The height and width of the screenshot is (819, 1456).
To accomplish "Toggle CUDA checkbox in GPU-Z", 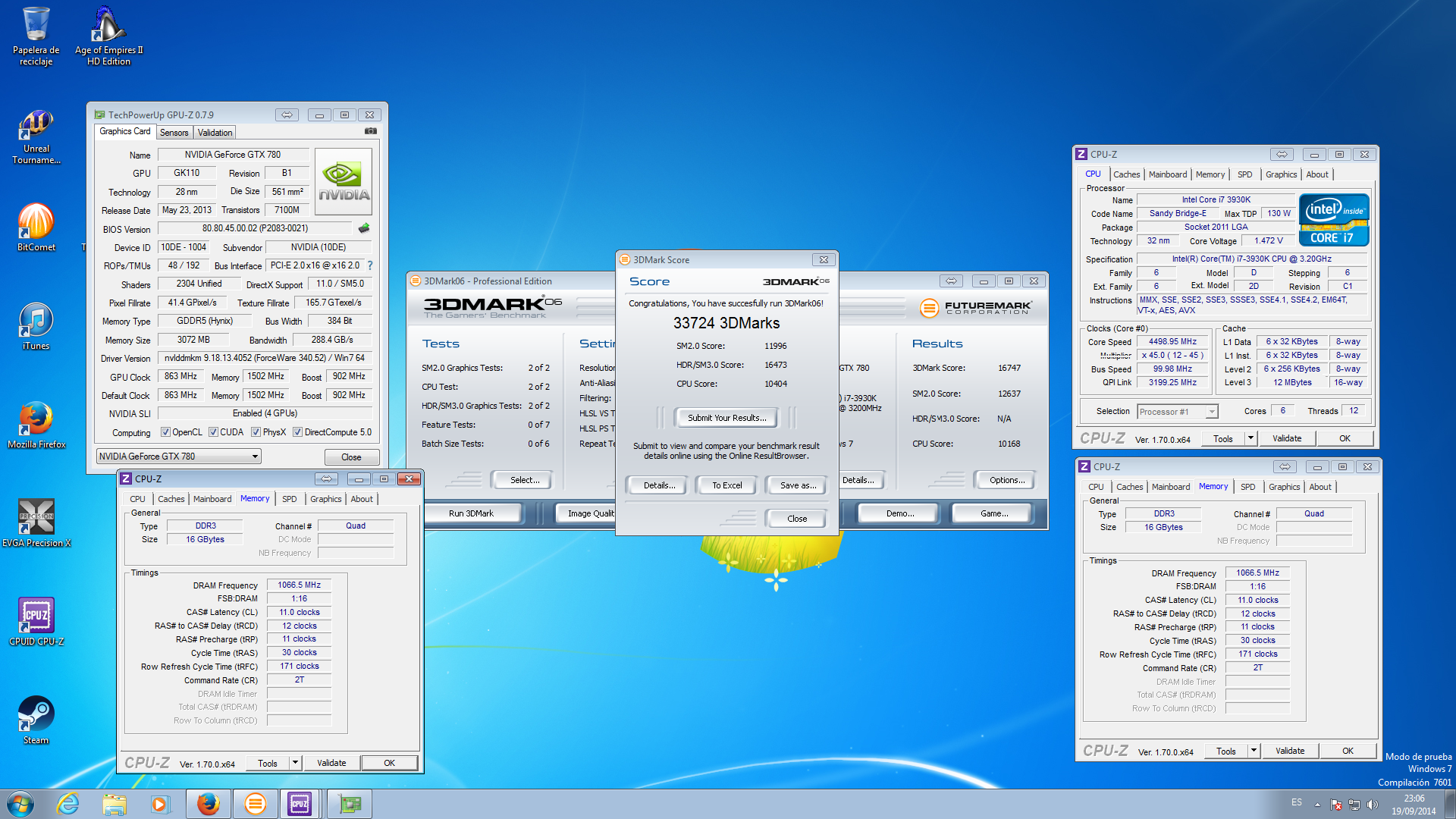I will (213, 432).
